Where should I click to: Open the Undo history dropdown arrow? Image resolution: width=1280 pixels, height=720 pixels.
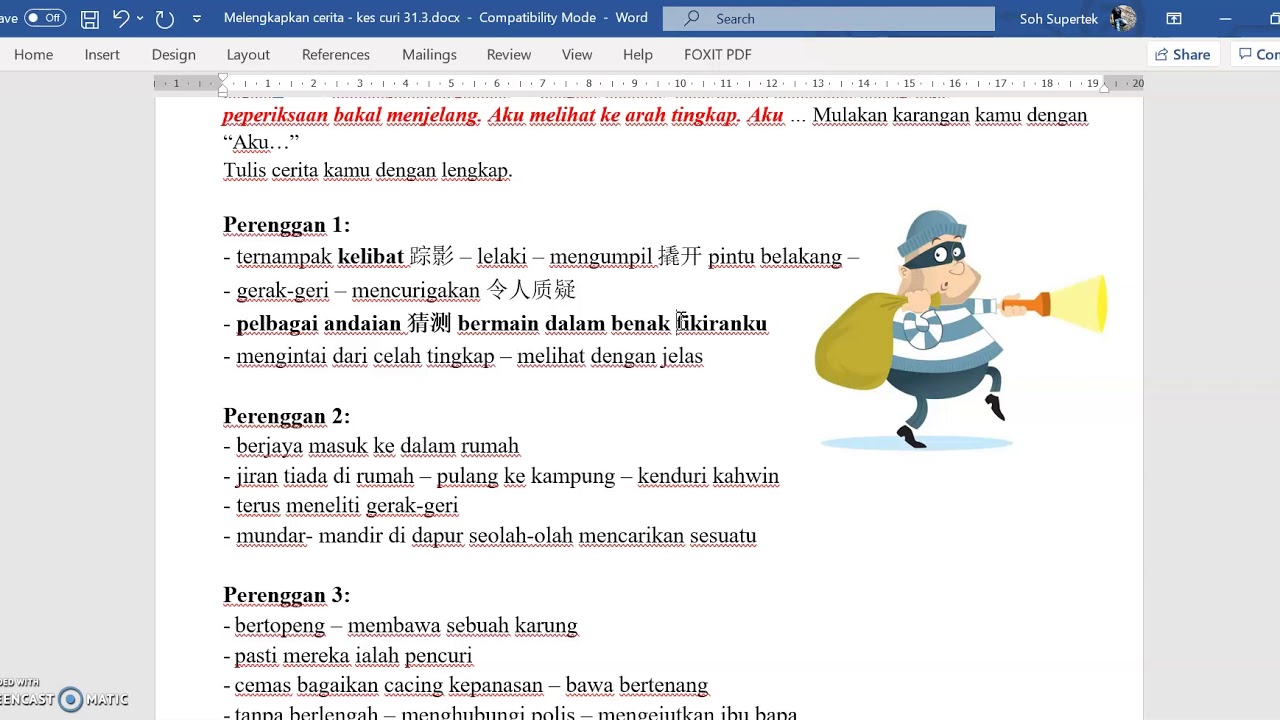(140, 18)
